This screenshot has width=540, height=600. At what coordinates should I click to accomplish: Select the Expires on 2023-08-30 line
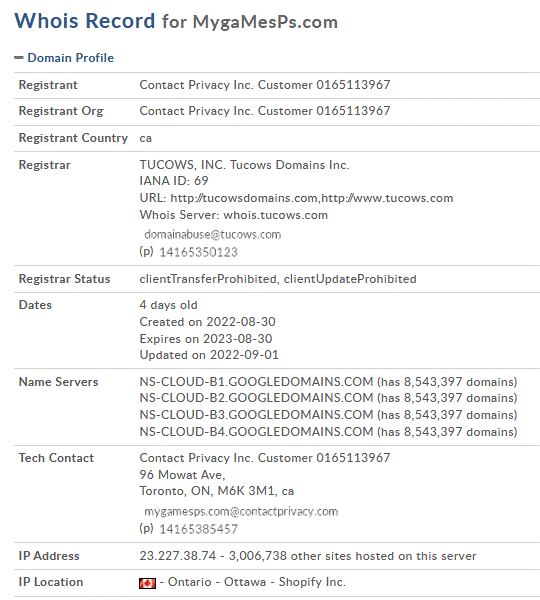point(206,339)
